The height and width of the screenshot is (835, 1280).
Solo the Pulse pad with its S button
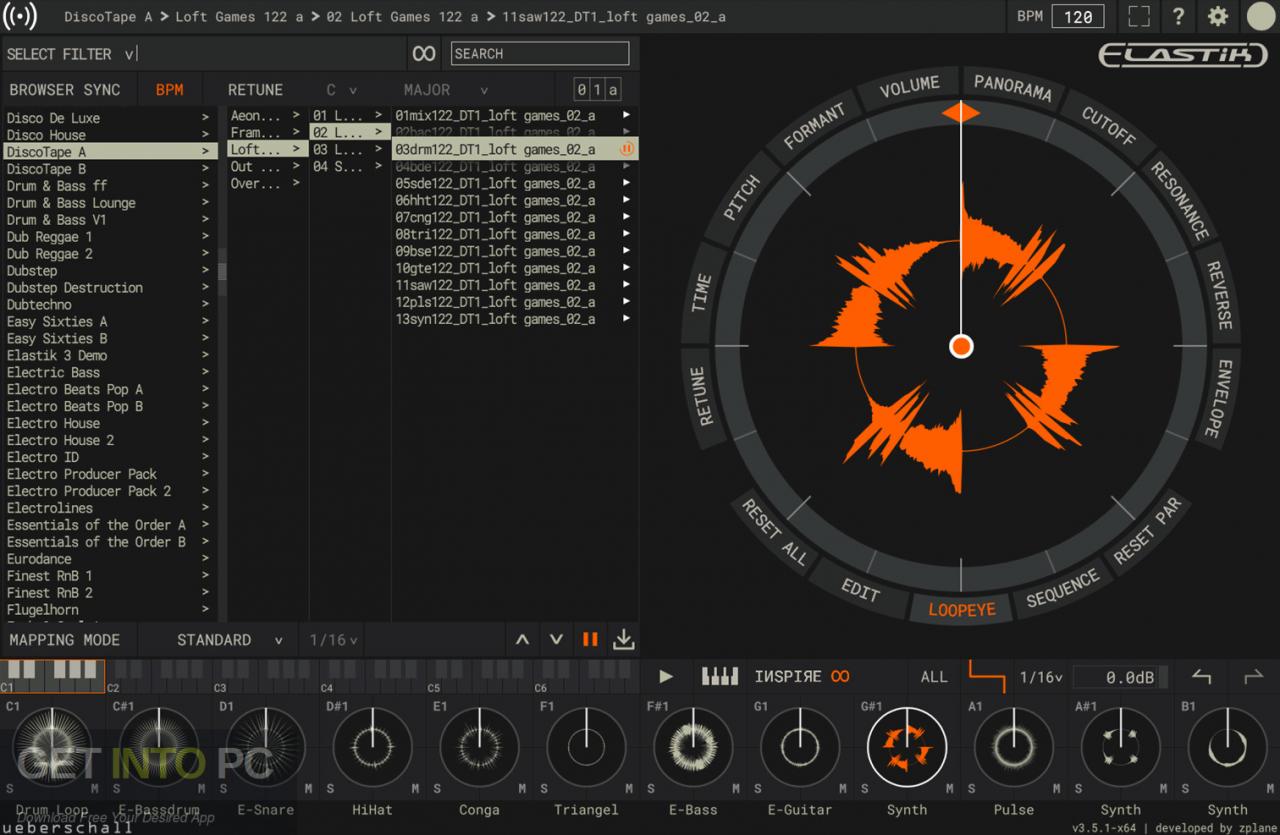[x=970, y=788]
